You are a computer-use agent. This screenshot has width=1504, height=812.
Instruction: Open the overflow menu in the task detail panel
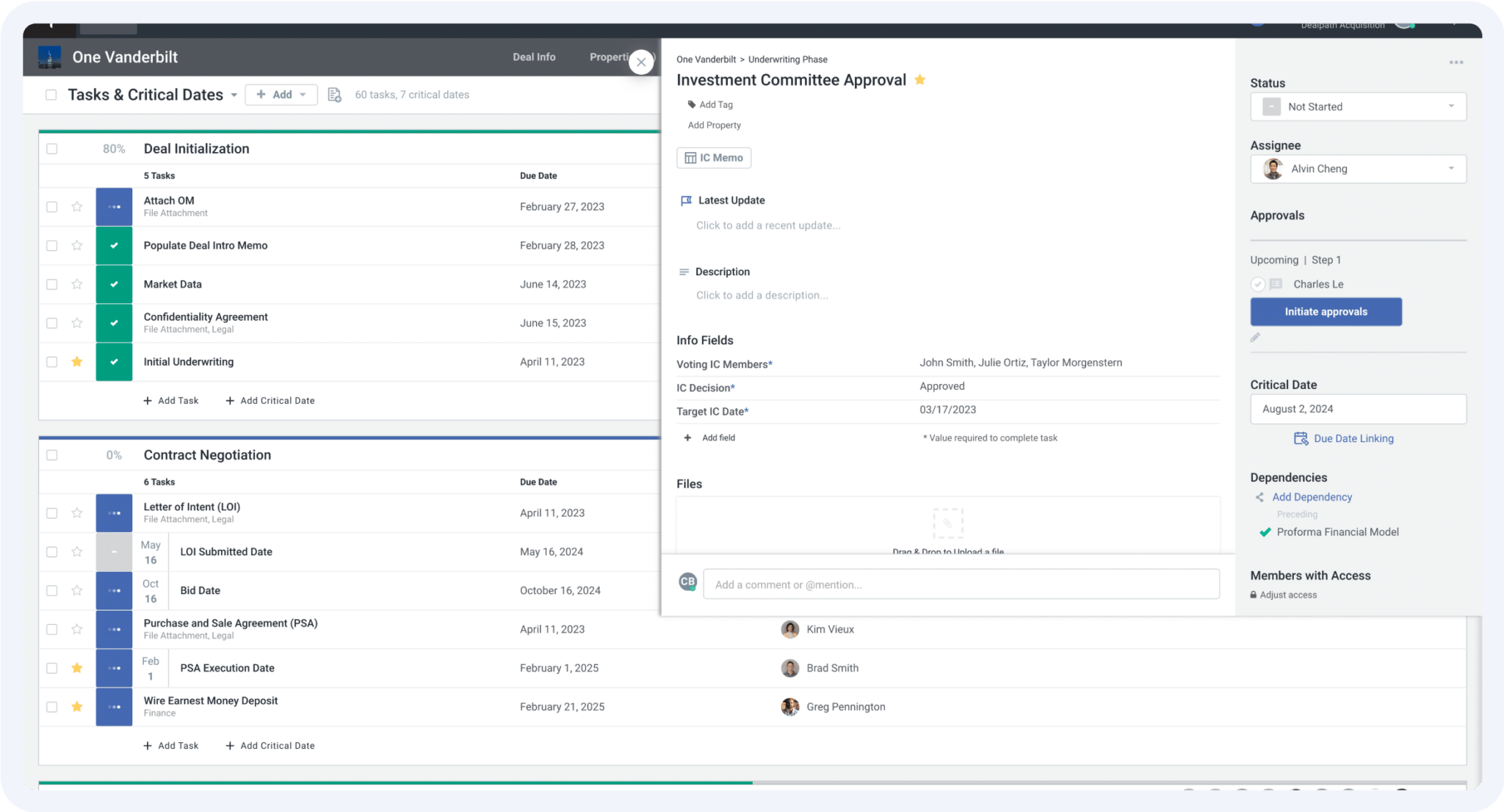tap(1456, 62)
